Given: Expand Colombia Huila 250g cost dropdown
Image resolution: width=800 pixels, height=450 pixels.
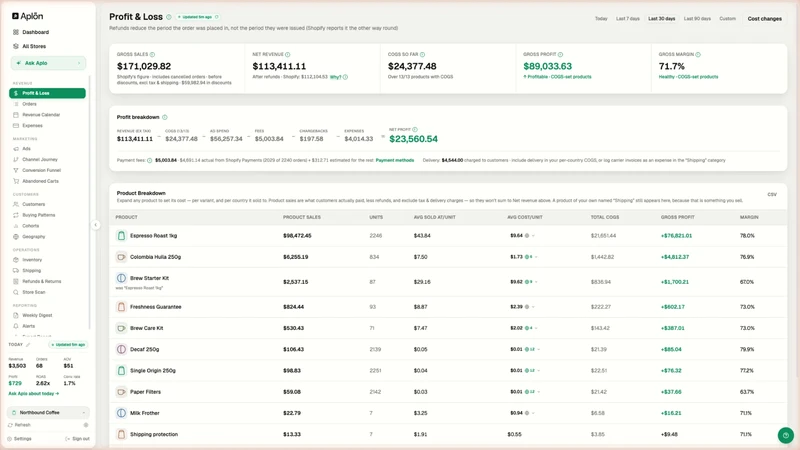Looking at the screenshot, I should point(536,257).
